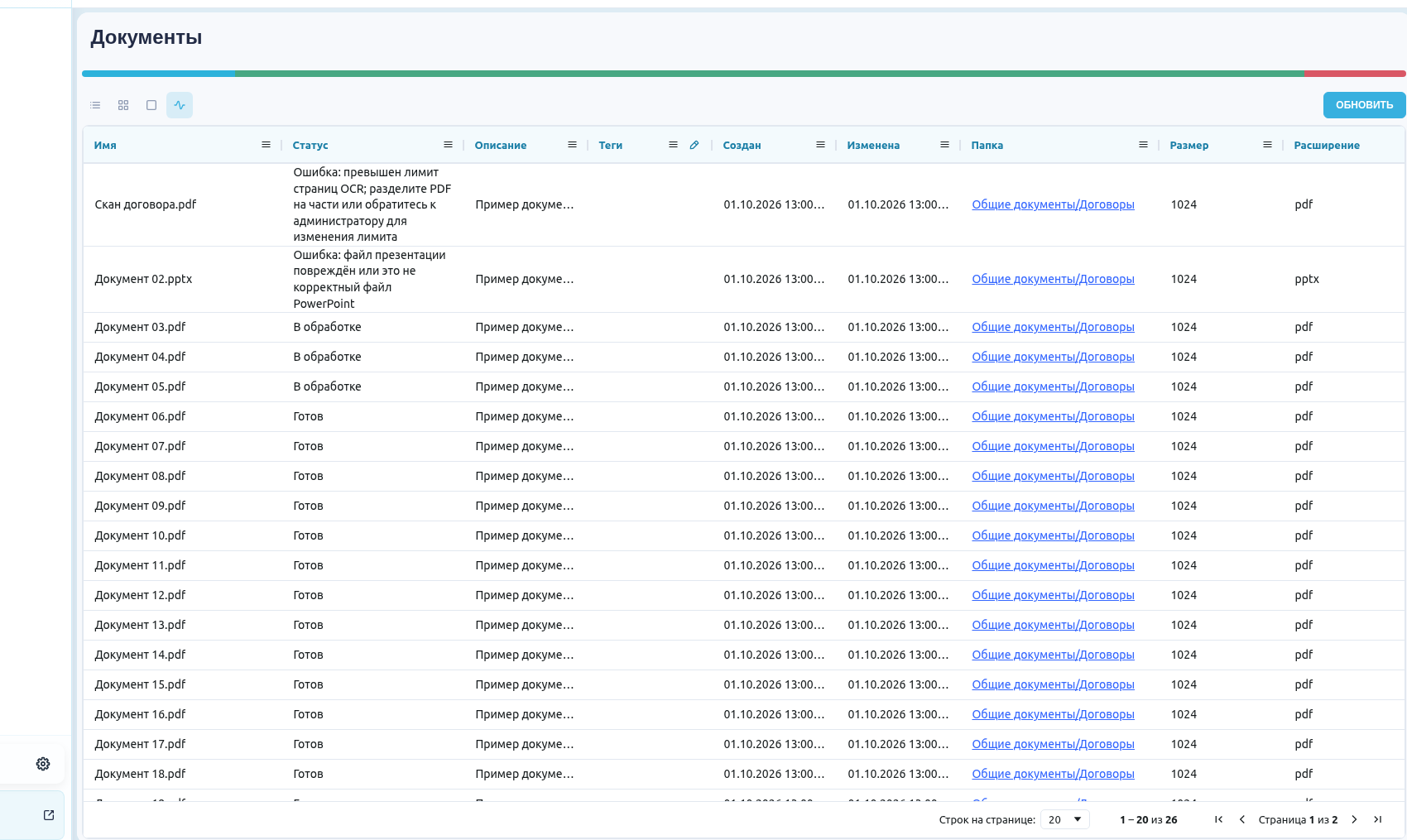Open settings gear in sidebar
This screenshot has width=1407, height=840.
pyautogui.click(x=43, y=764)
